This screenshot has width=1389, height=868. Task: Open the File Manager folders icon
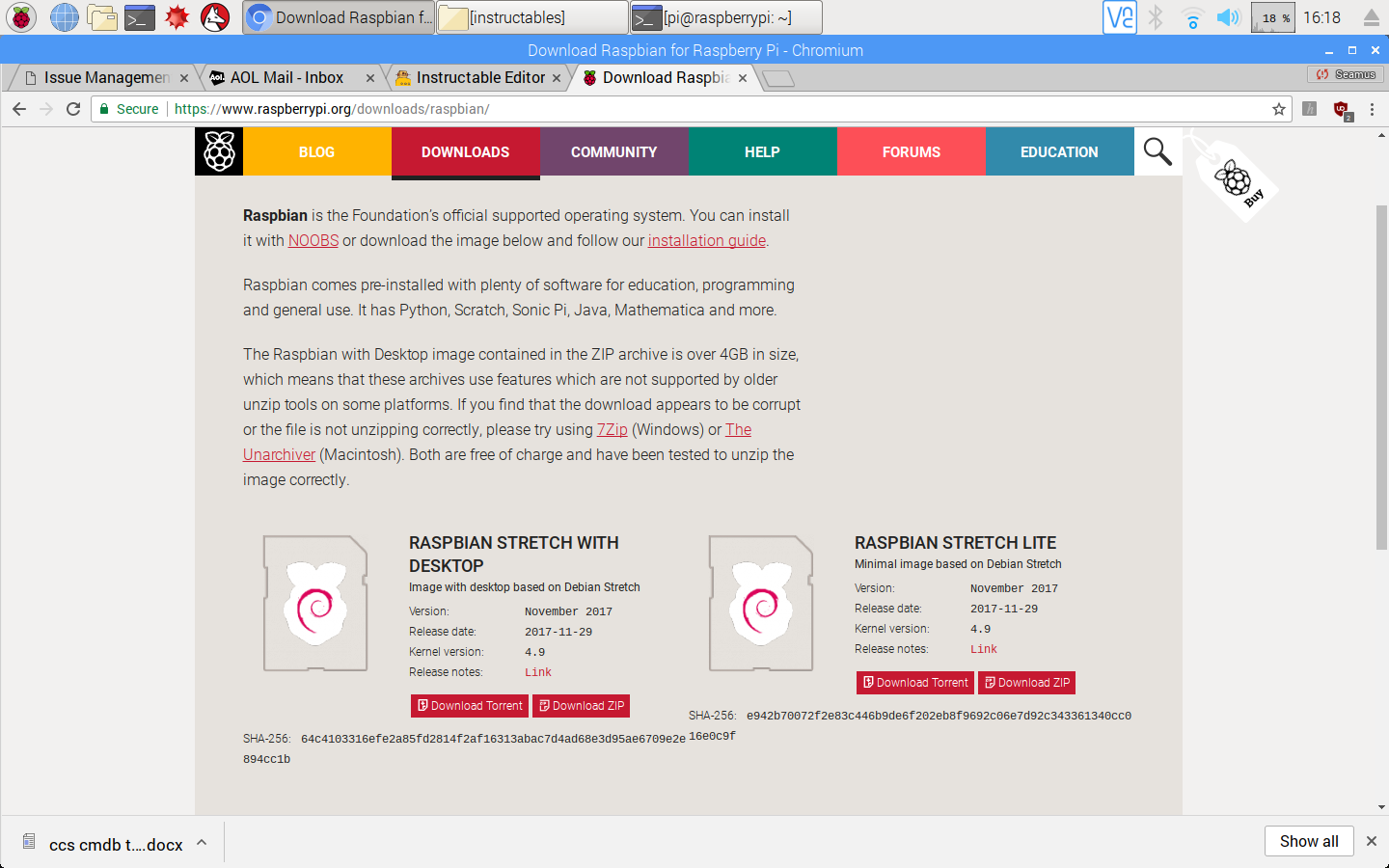[x=101, y=16]
